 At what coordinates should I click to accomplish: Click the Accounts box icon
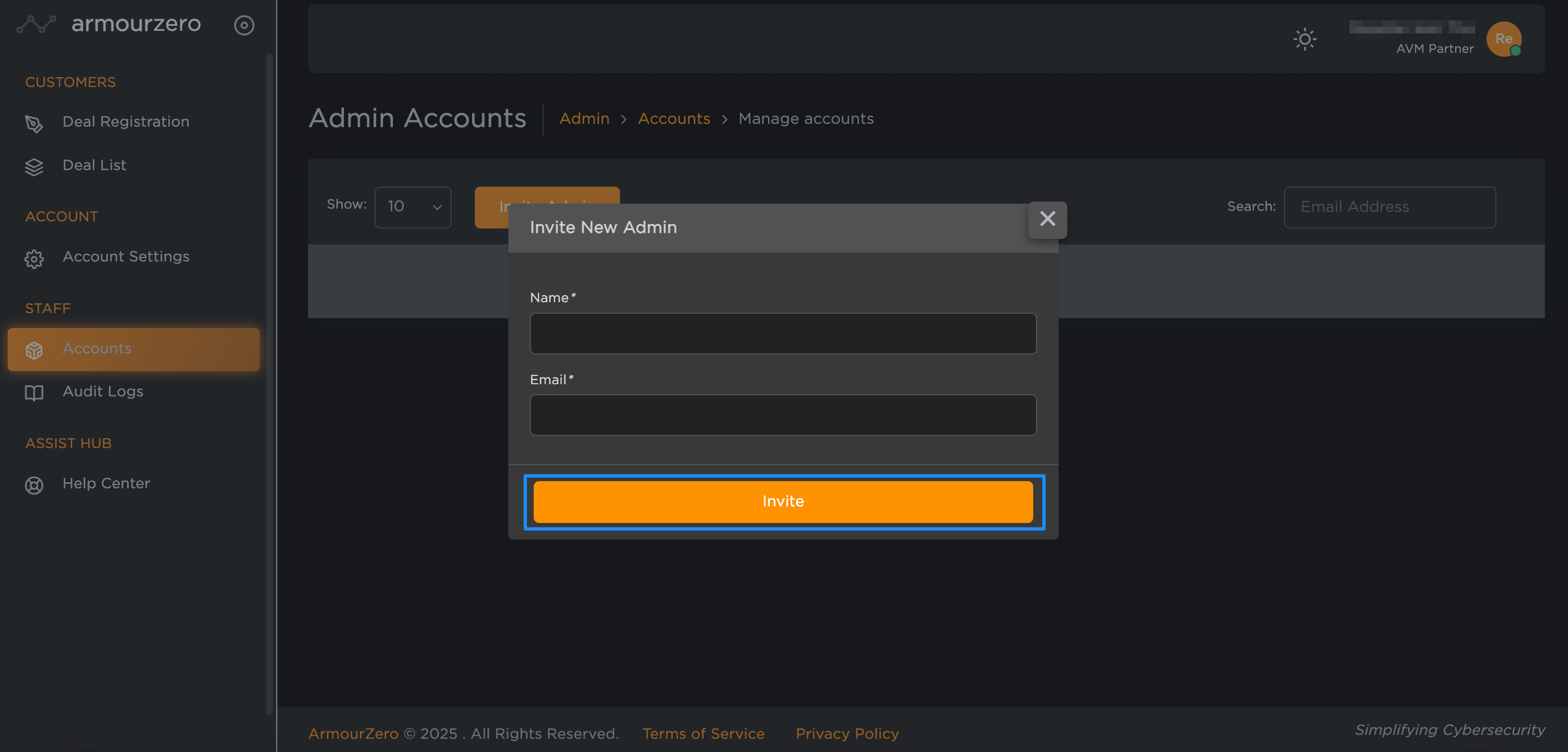[34, 350]
